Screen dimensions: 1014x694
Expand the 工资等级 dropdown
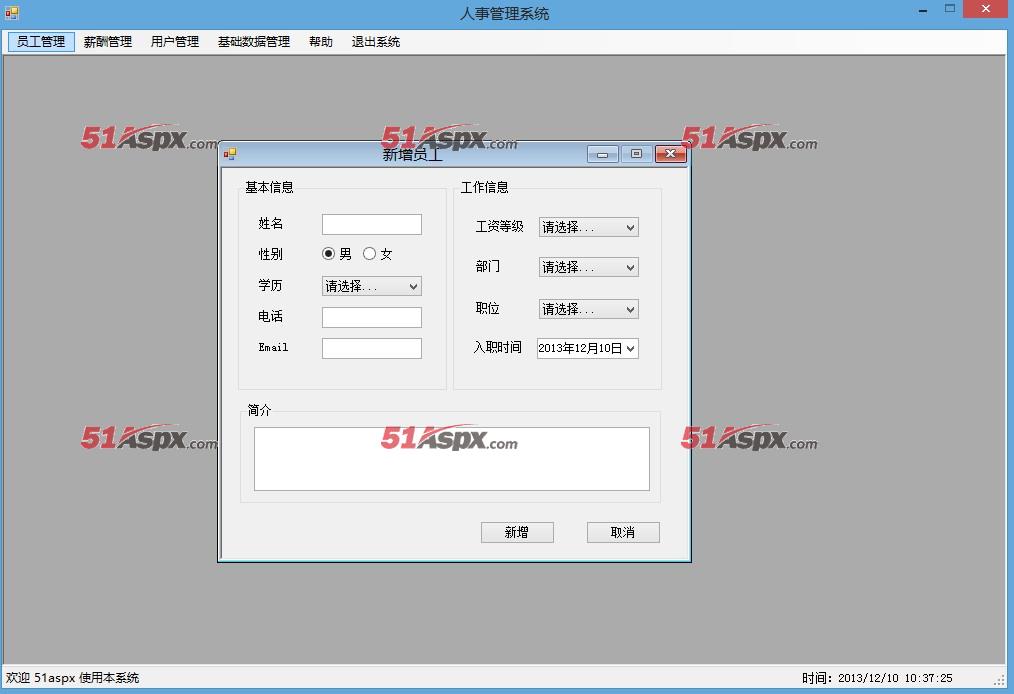point(588,227)
